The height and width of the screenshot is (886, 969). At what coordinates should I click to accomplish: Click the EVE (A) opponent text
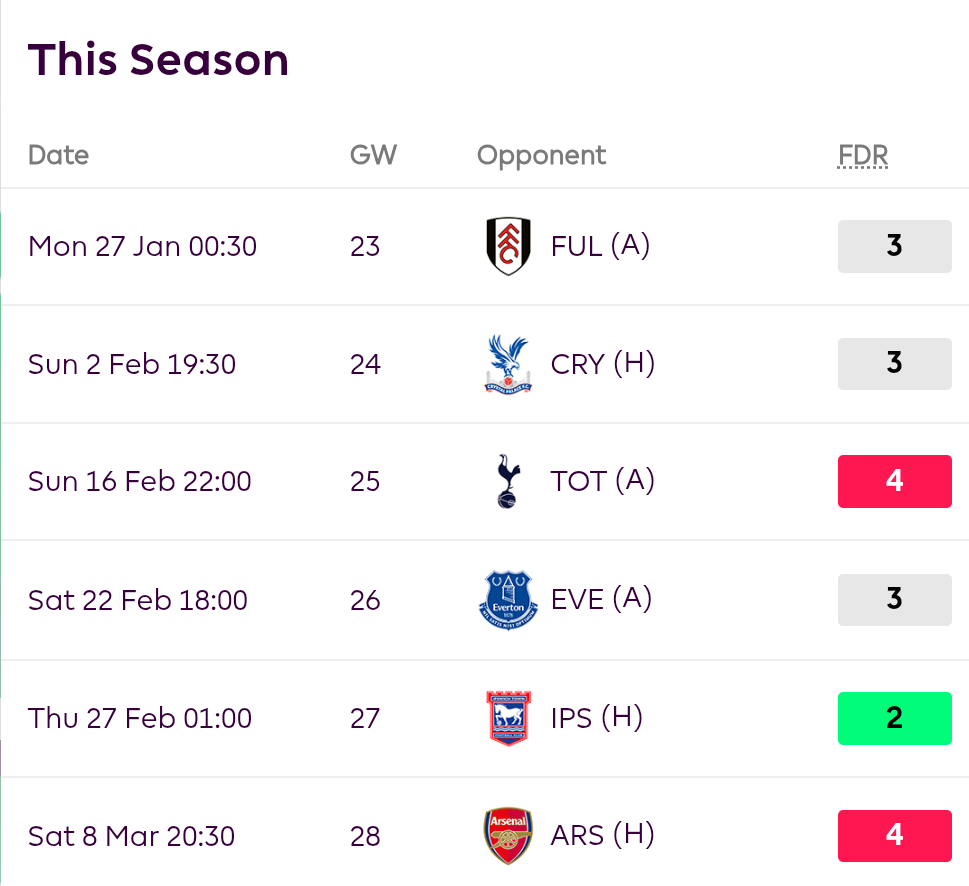click(x=601, y=599)
